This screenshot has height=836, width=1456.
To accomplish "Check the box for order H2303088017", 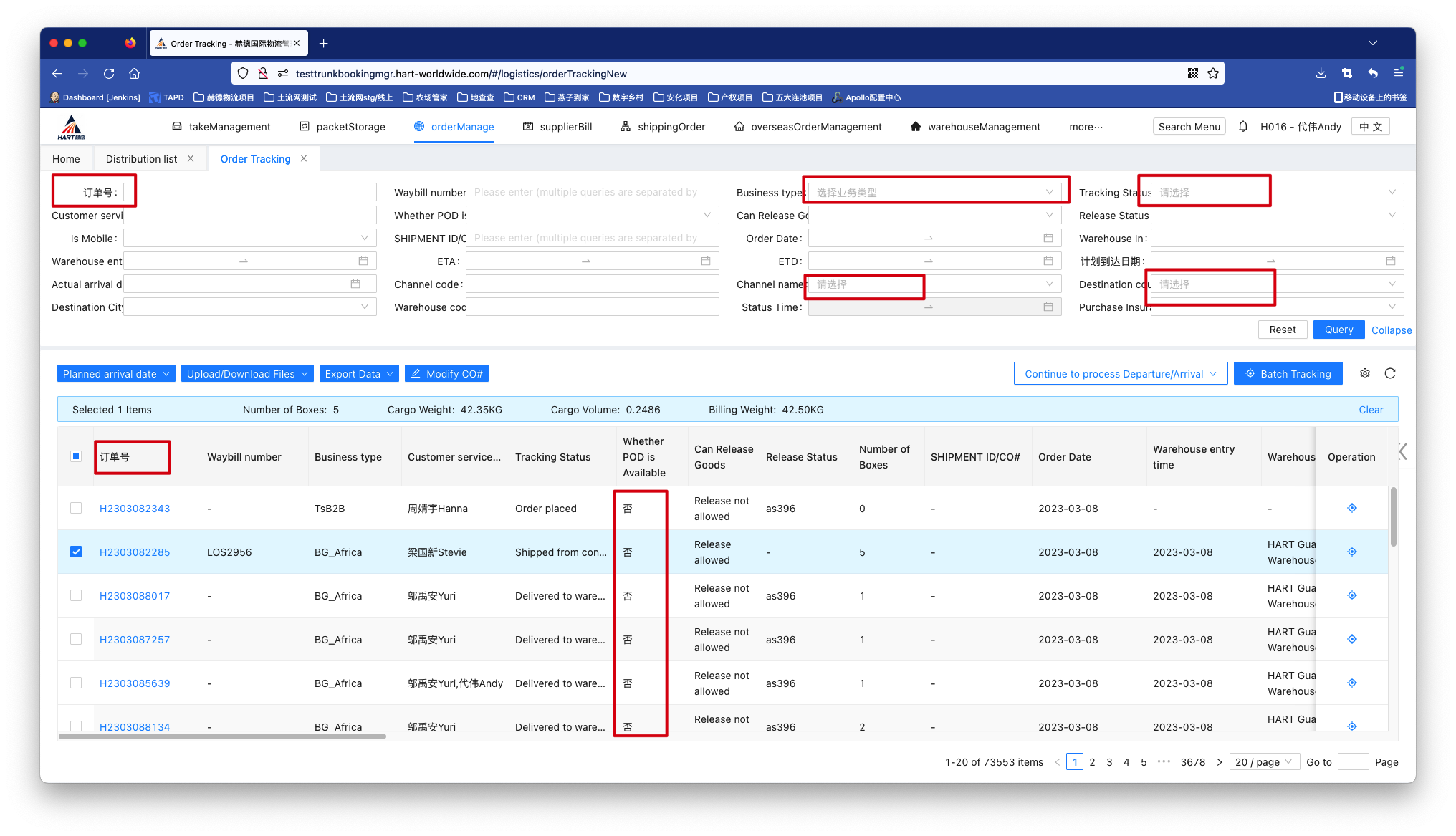I will [76, 595].
